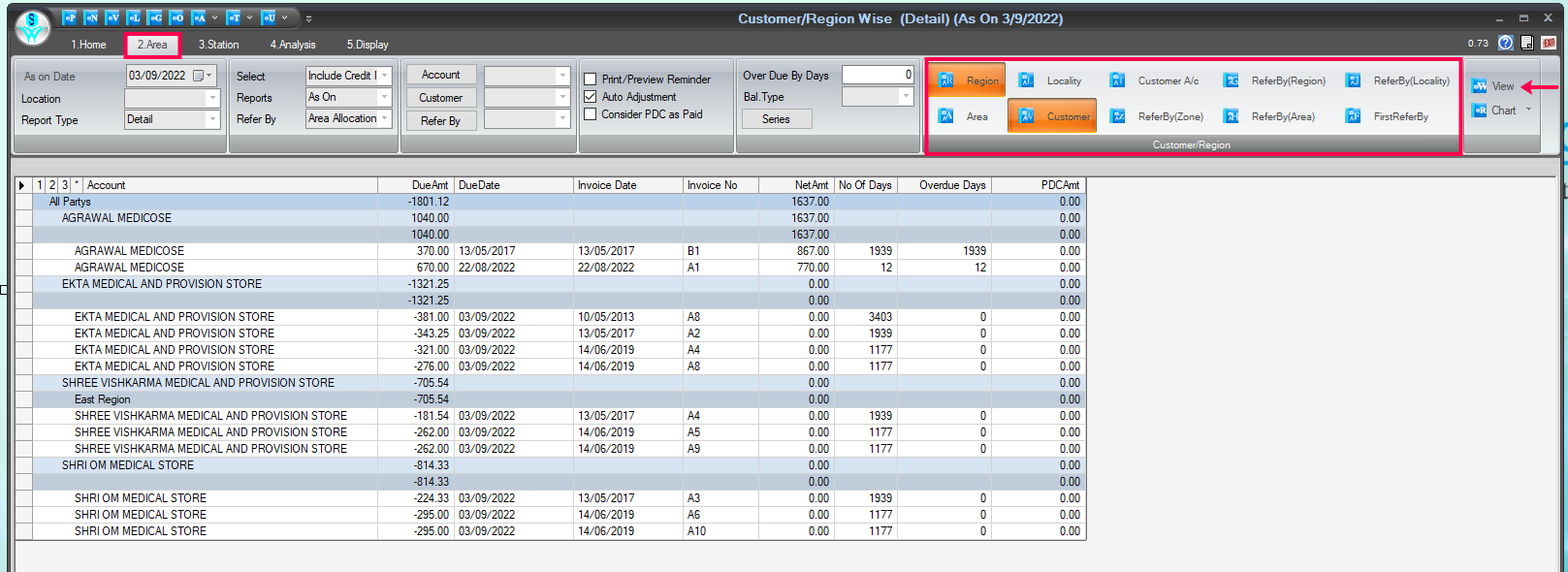Select FirstReferBy grouping option
Screen dimensions: 1568x572
click(x=1387, y=116)
